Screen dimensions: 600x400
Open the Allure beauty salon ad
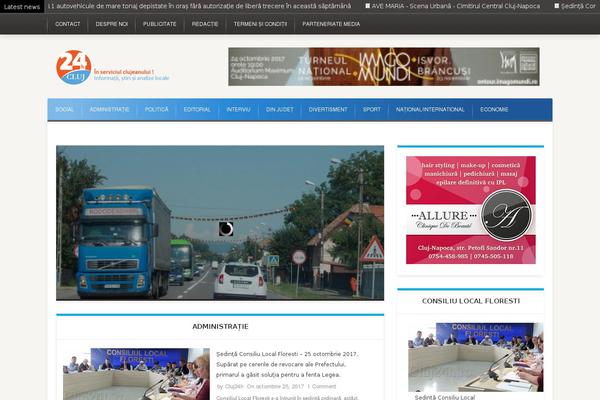click(471, 210)
